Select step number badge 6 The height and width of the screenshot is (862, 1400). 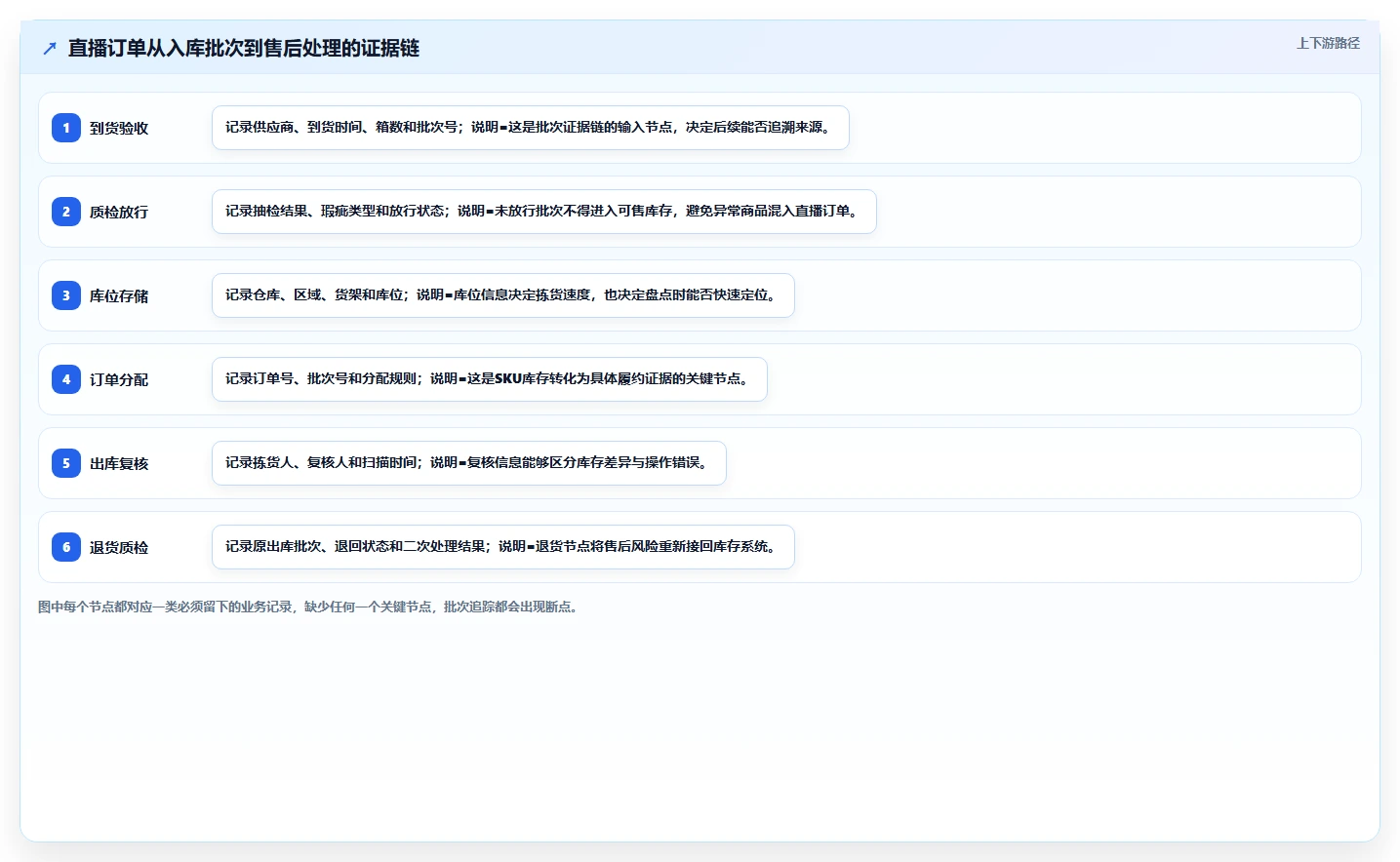pyautogui.click(x=66, y=547)
